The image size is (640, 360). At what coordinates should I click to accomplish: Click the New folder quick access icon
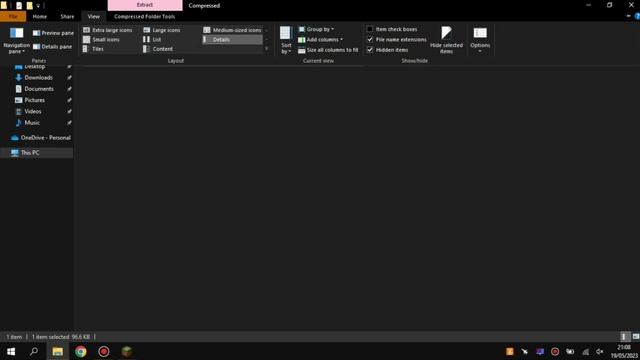point(29,6)
